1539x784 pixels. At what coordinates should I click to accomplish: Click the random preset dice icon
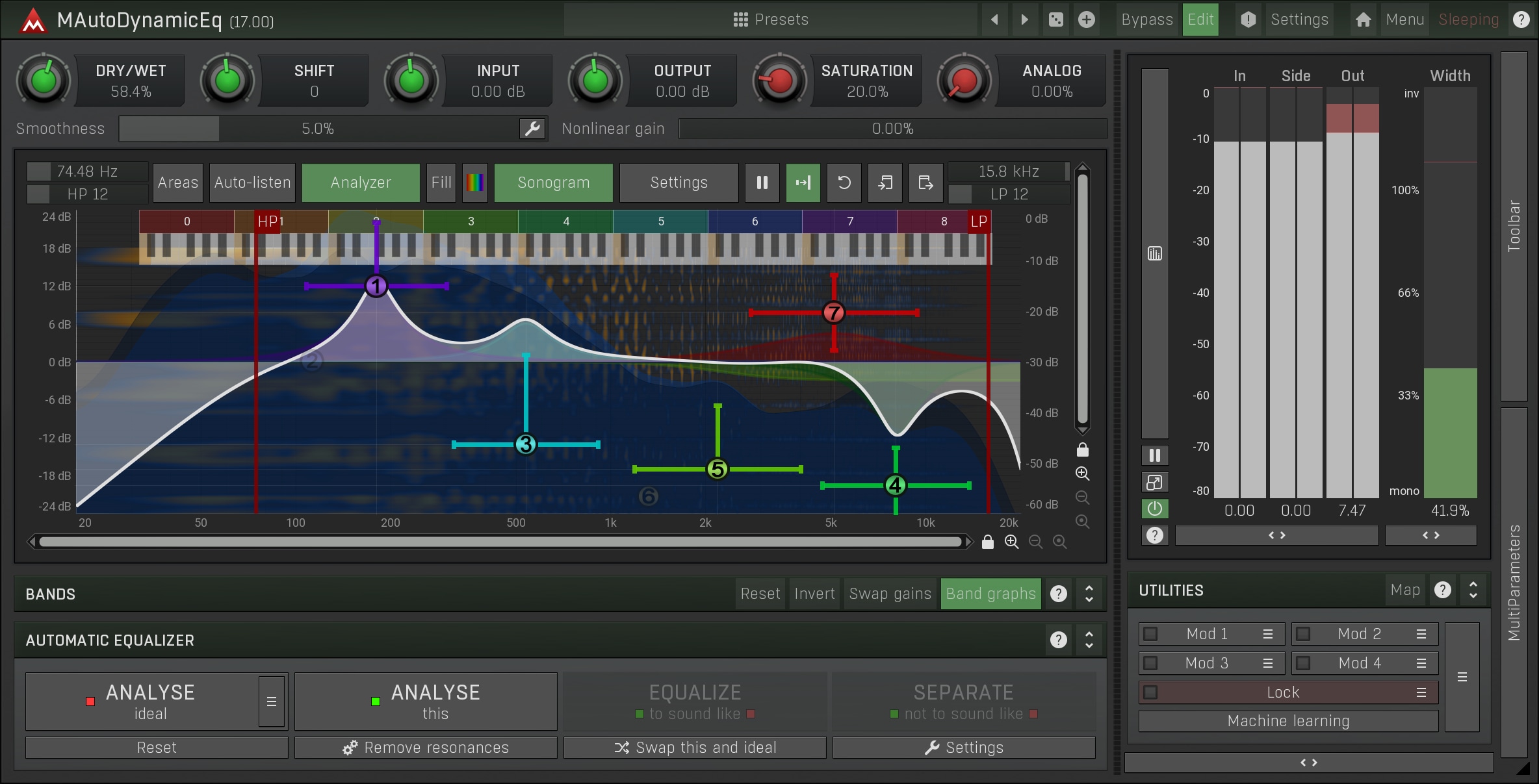[x=1055, y=19]
